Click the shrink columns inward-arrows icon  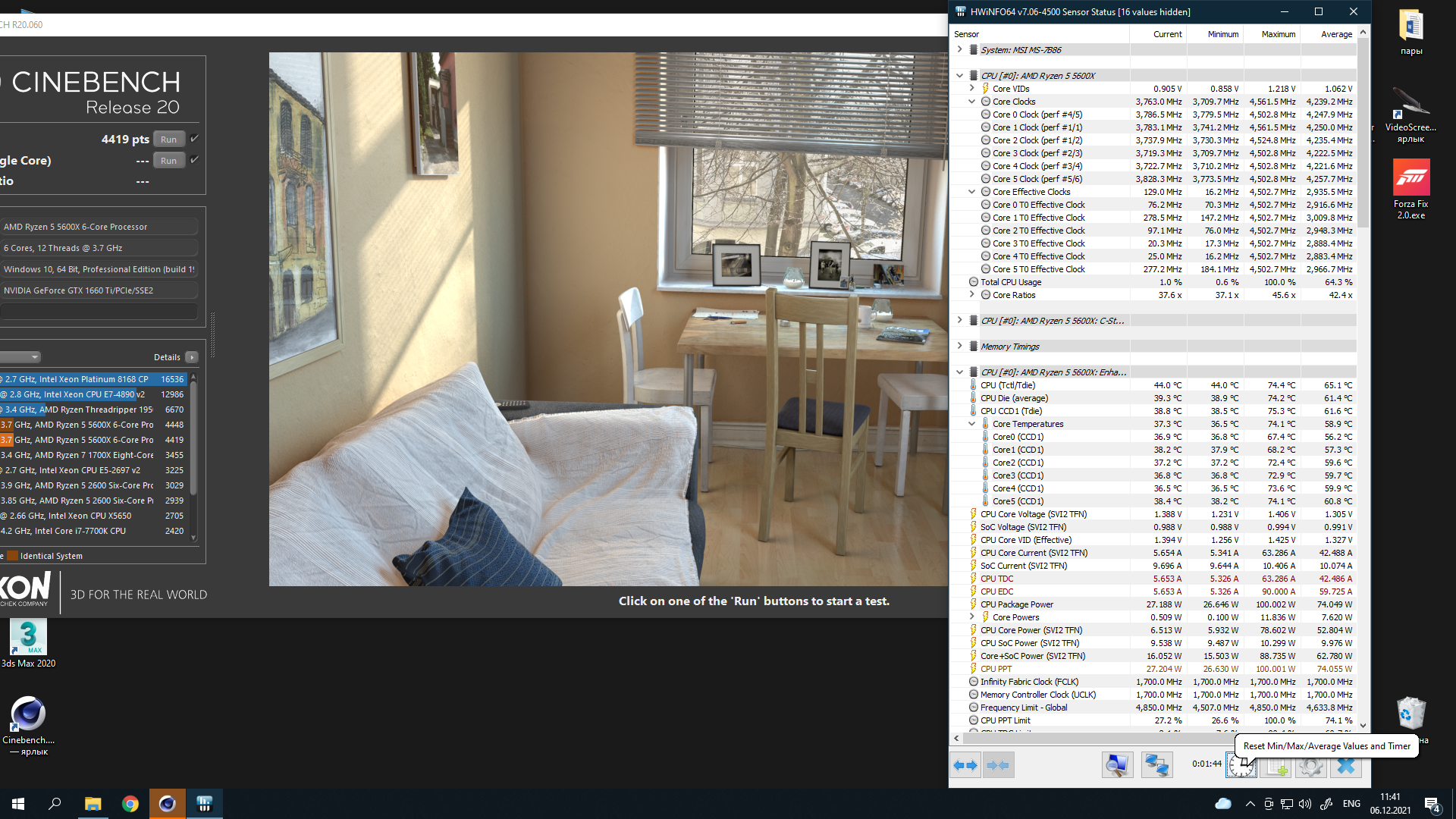(x=999, y=765)
